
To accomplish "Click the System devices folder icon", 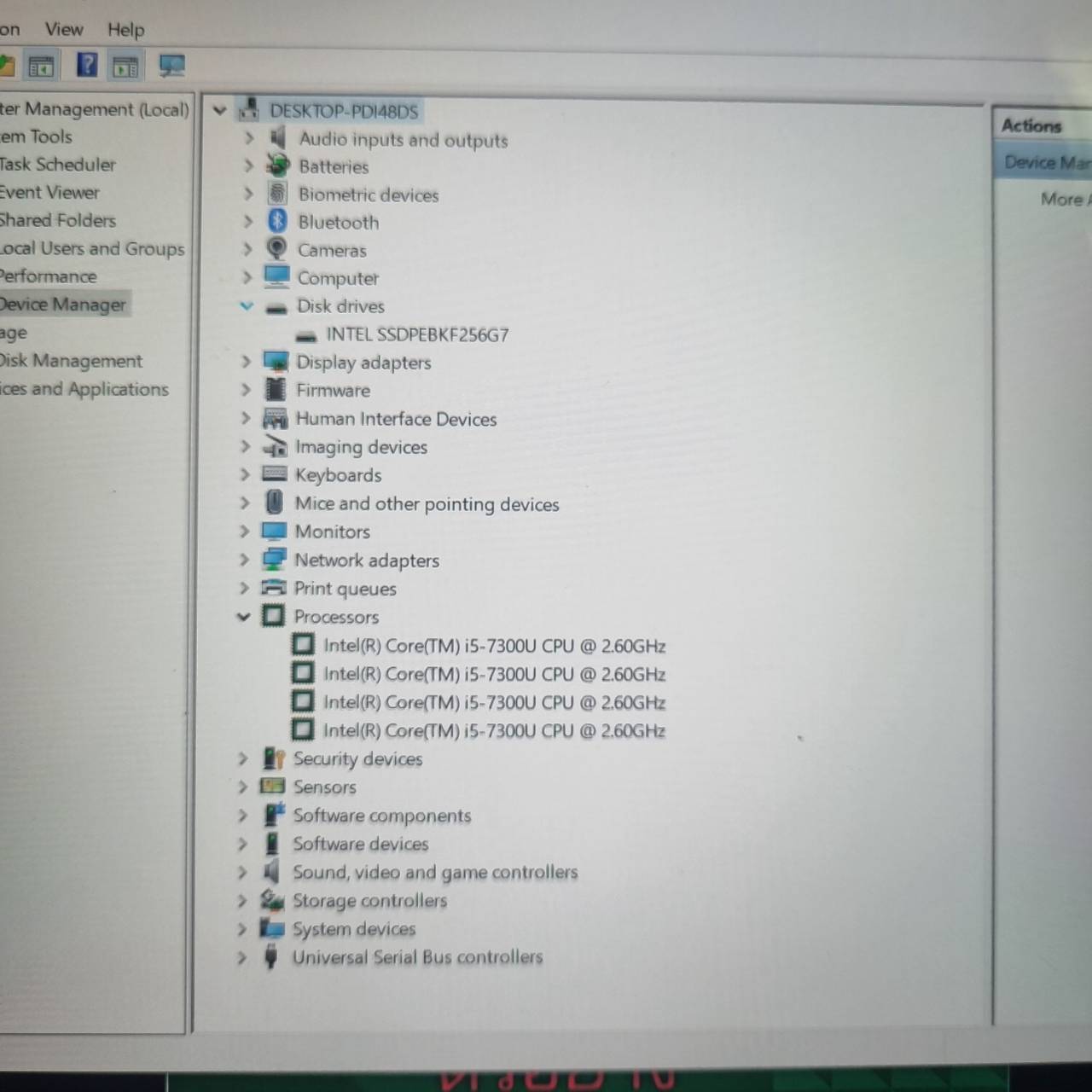I will click(271, 927).
